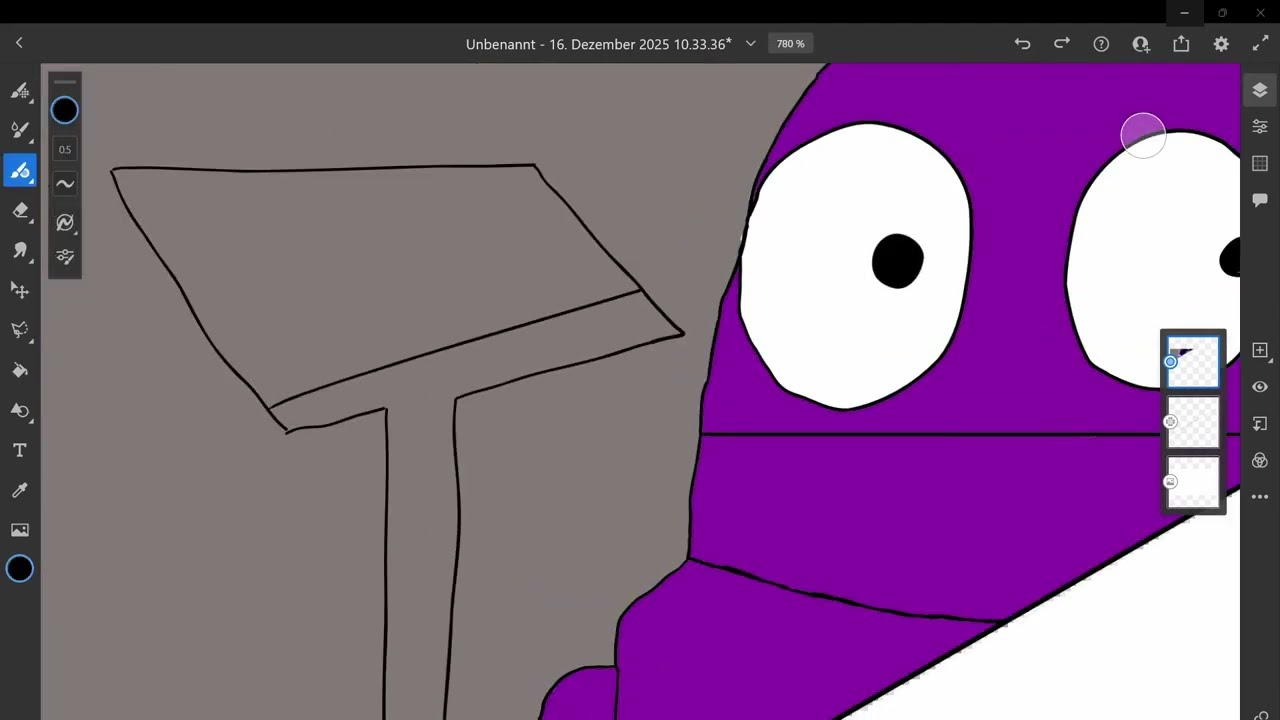Open the brush size 0.5 control

[x=65, y=149]
